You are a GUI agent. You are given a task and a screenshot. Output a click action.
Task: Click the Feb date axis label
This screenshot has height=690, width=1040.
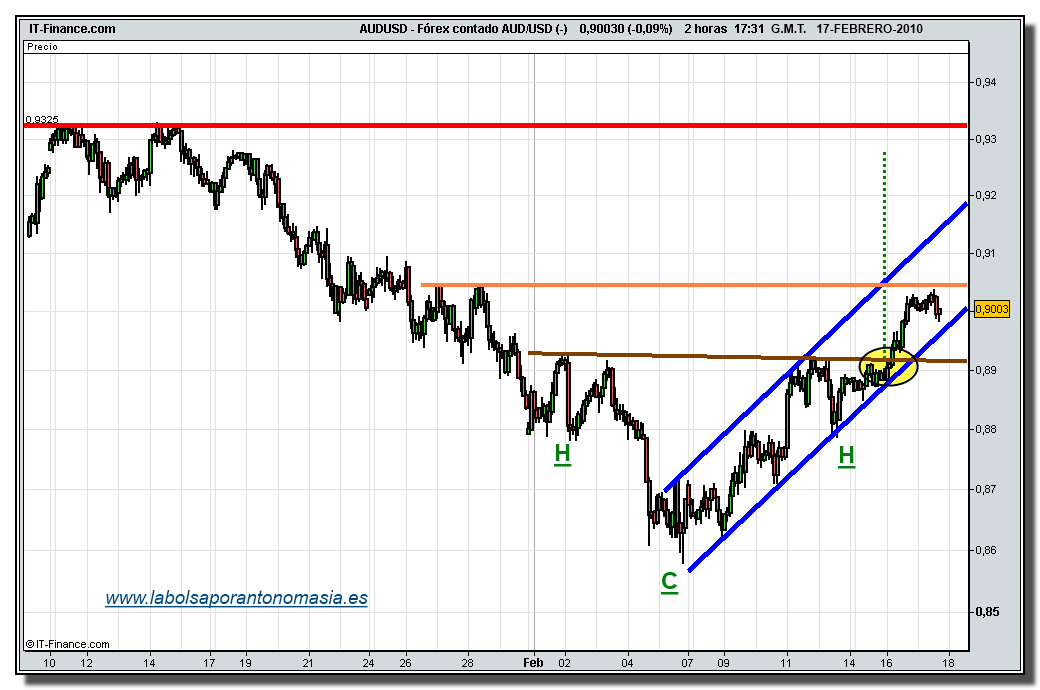pyautogui.click(x=533, y=662)
